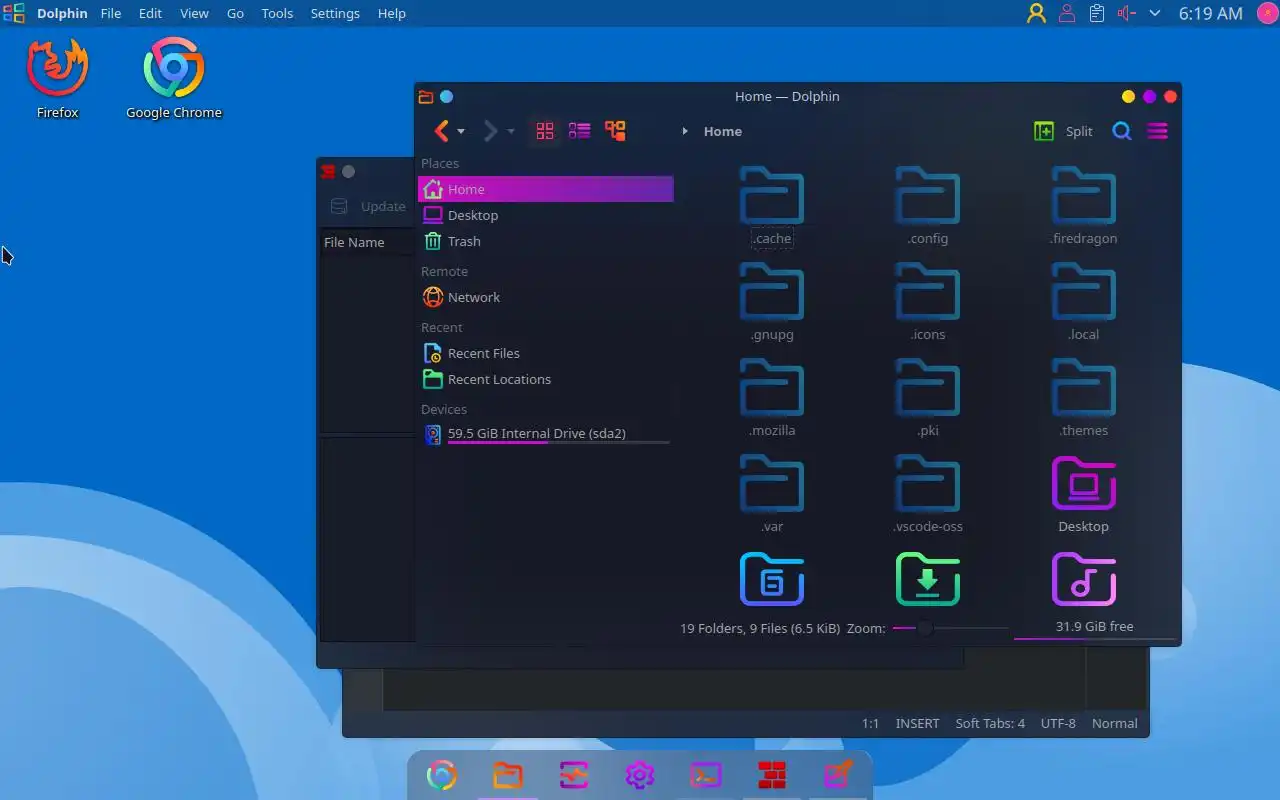Image resolution: width=1280 pixels, height=800 pixels.
Task: Click the Dolphin application menu title
Action: coord(62,13)
